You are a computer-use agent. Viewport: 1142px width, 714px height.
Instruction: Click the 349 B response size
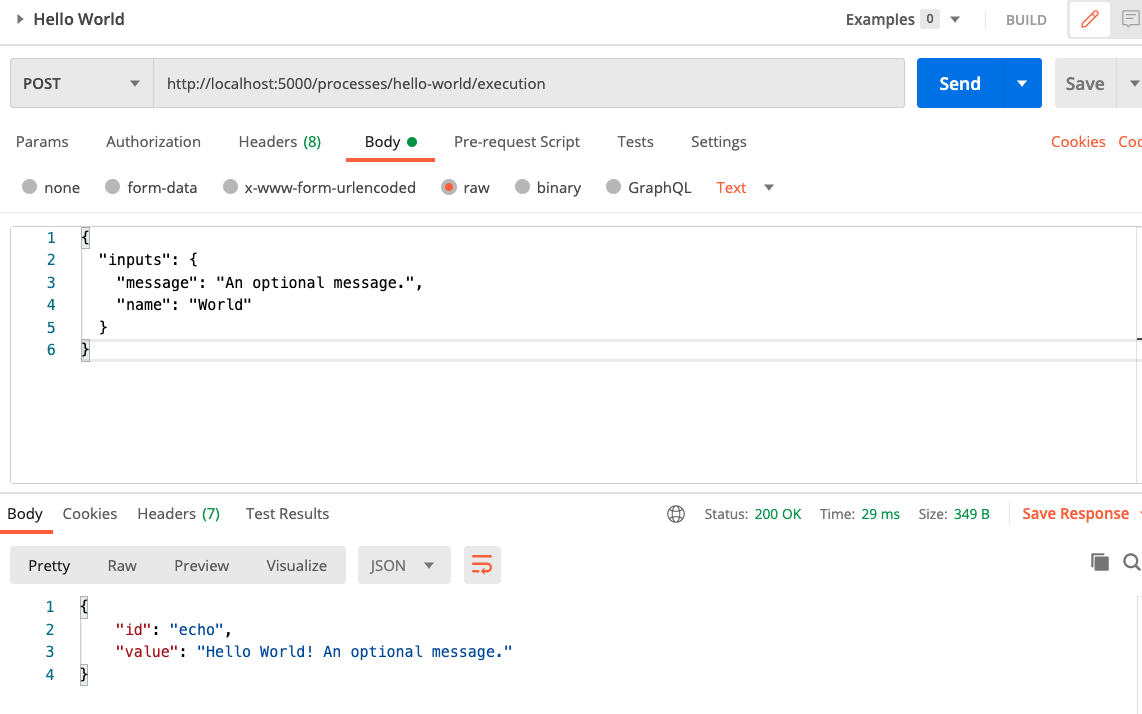(x=972, y=514)
